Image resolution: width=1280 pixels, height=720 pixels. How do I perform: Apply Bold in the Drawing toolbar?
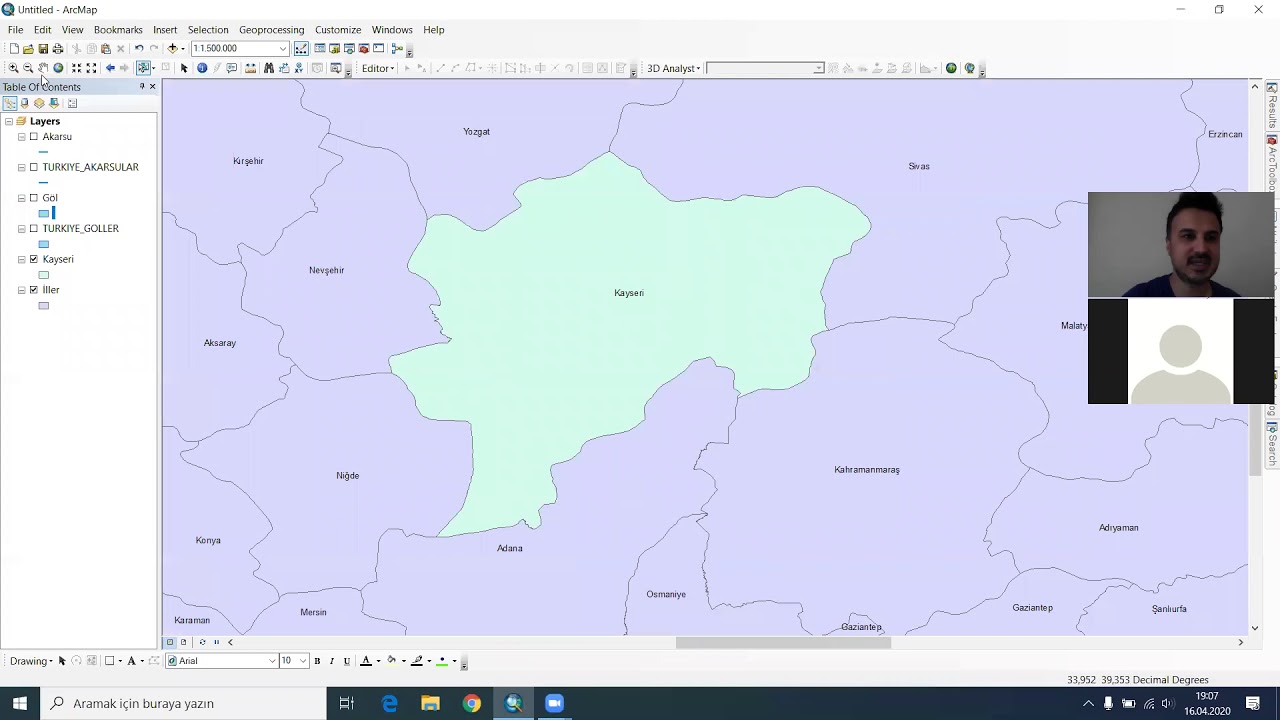click(x=317, y=661)
